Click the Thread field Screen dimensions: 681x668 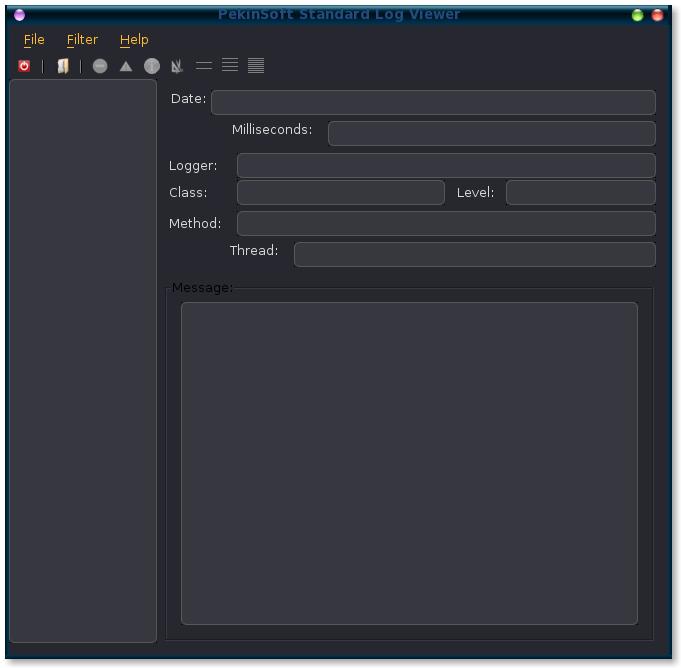pos(475,255)
